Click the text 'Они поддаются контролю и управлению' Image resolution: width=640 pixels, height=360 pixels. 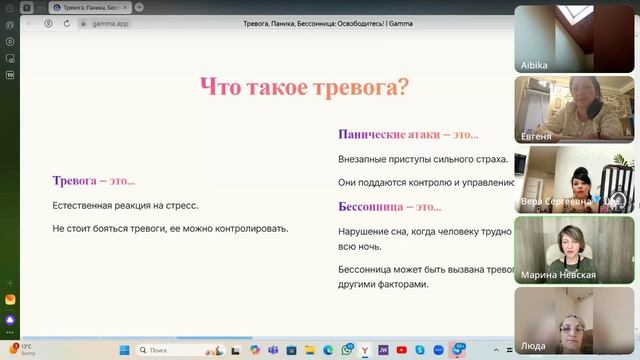pos(426,182)
